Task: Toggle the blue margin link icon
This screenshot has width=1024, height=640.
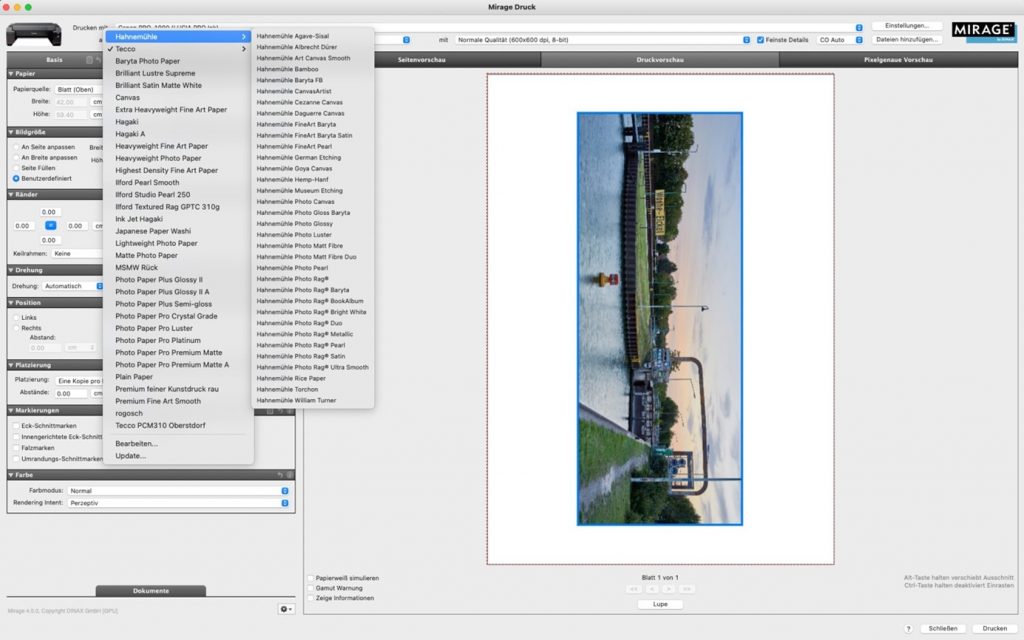Action: [x=50, y=225]
